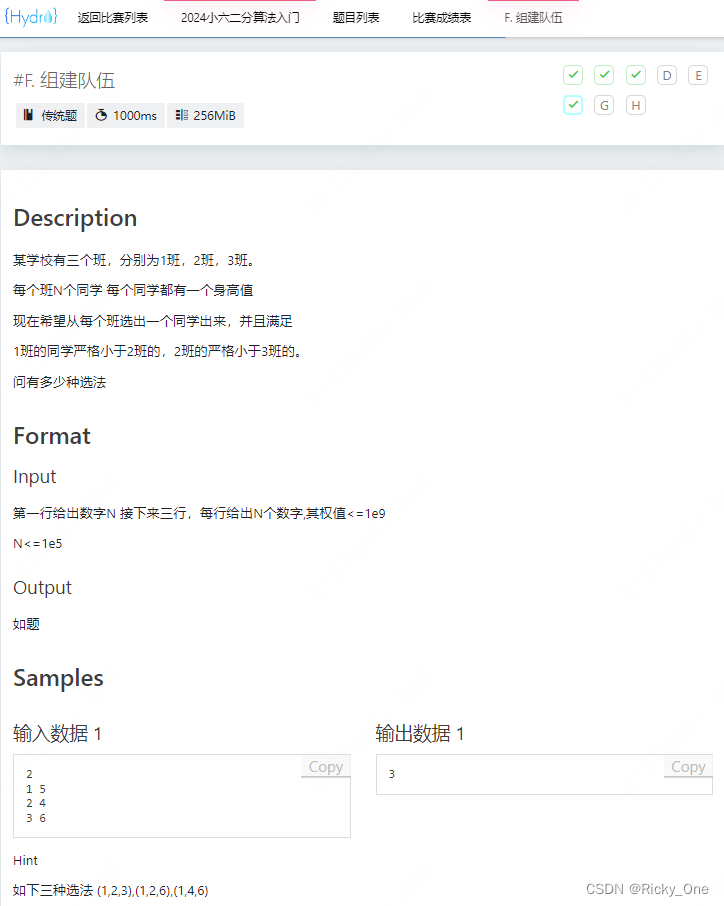Click the 输入数据 1 heading
The height and width of the screenshot is (906, 724).
[x=57, y=733]
